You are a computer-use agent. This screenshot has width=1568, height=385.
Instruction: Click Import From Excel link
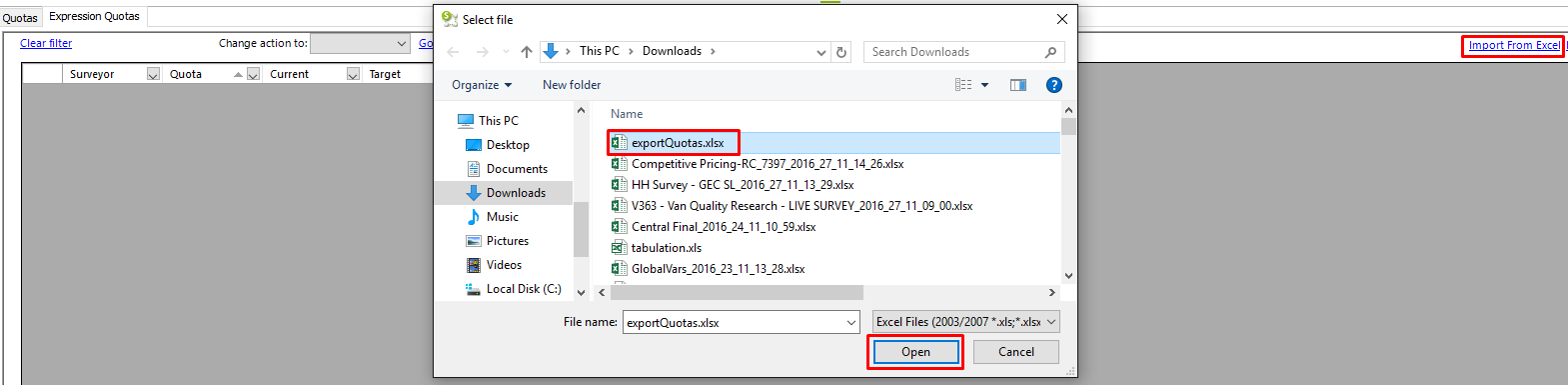click(x=1514, y=45)
